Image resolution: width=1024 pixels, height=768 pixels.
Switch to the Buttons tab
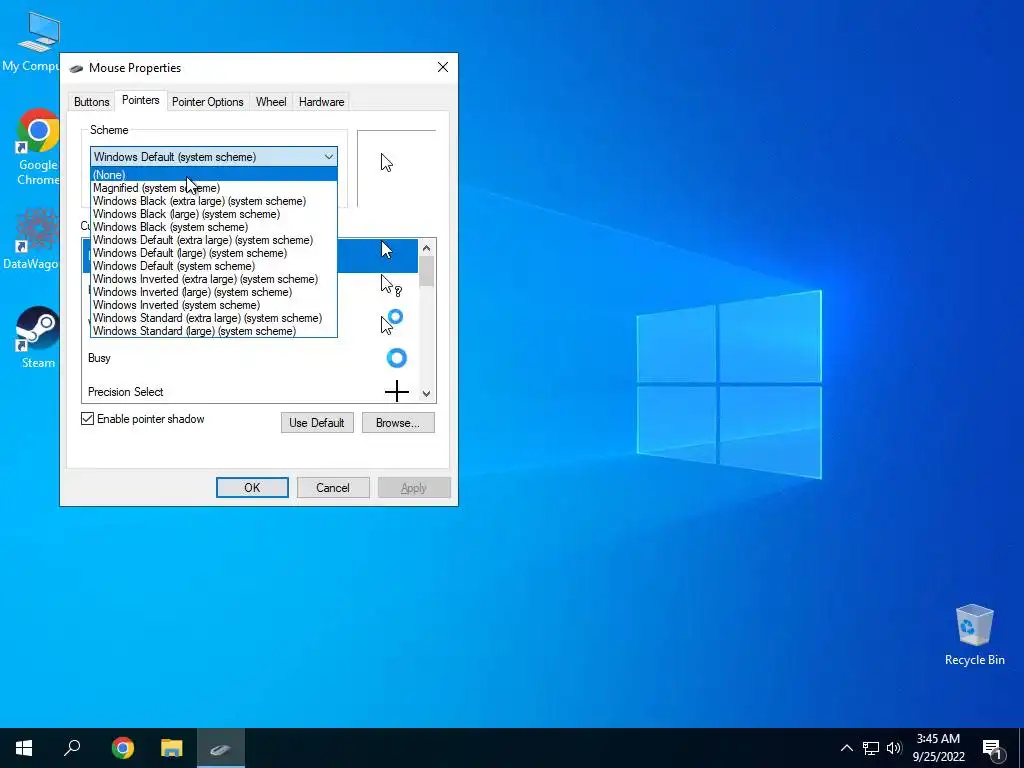coord(91,102)
